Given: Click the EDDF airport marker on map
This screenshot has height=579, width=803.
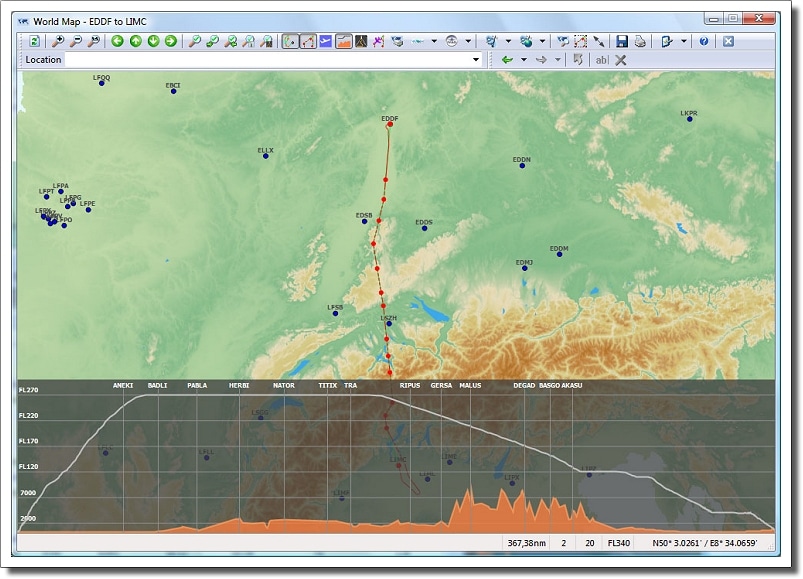Looking at the screenshot, I should click(x=389, y=126).
